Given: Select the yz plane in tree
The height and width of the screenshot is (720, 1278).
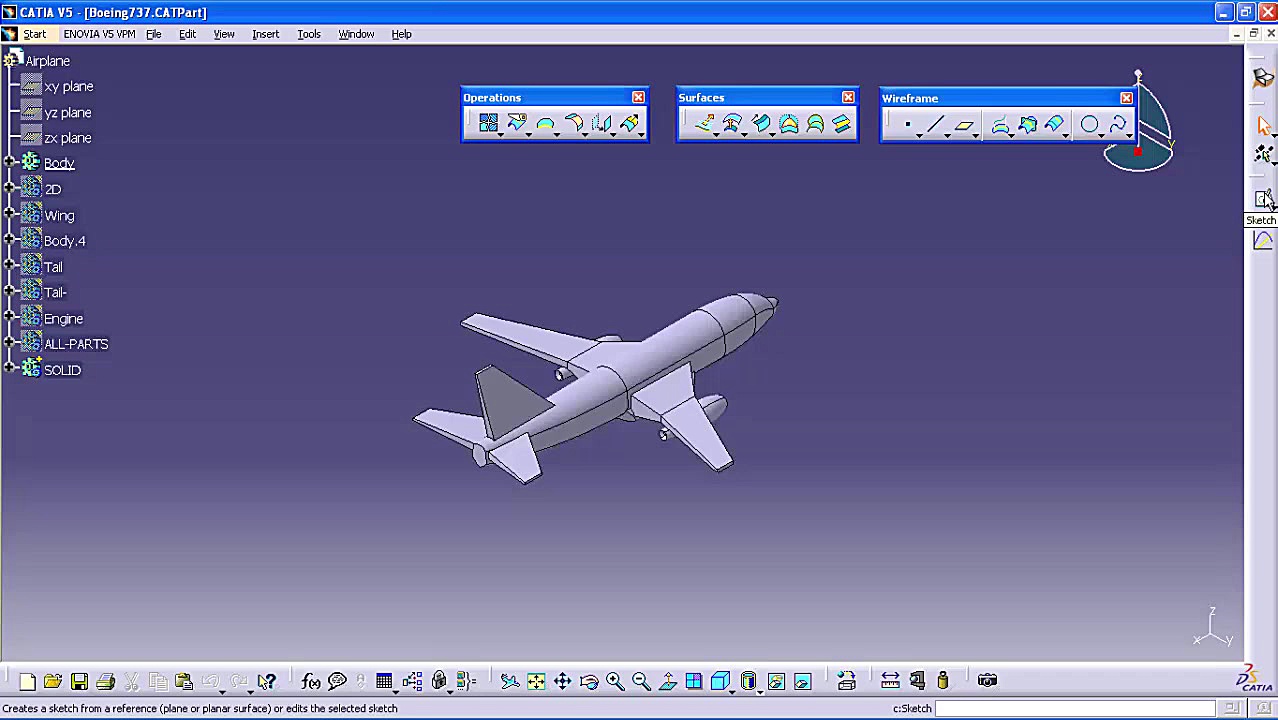Looking at the screenshot, I should 67,112.
